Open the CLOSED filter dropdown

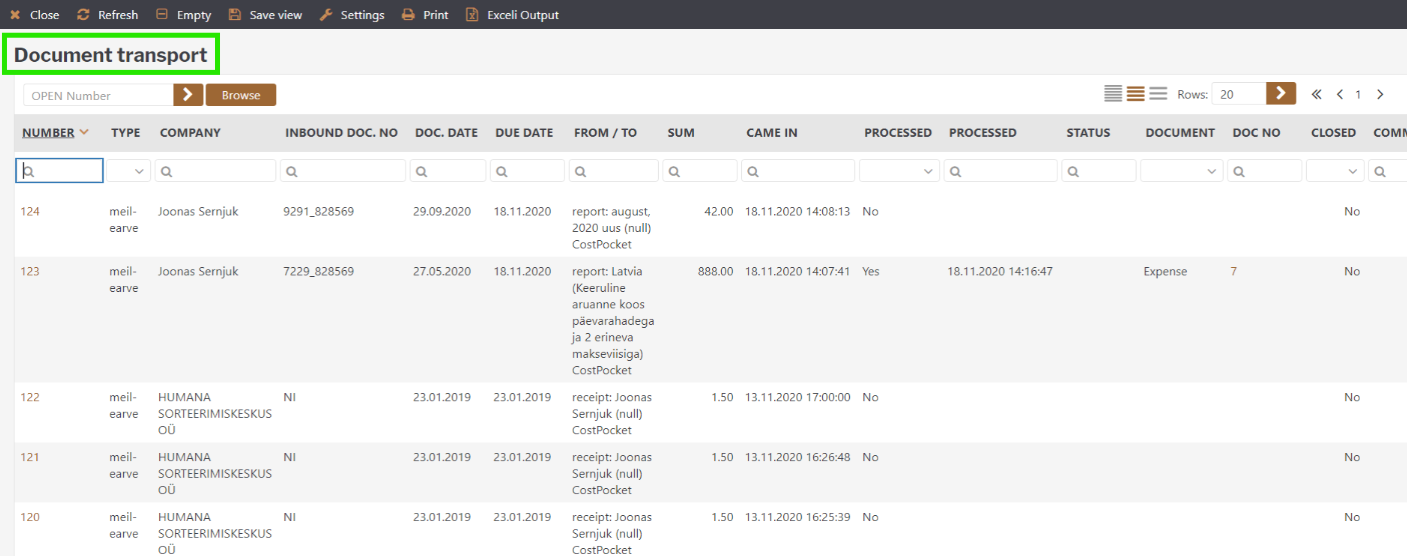[1335, 171]
